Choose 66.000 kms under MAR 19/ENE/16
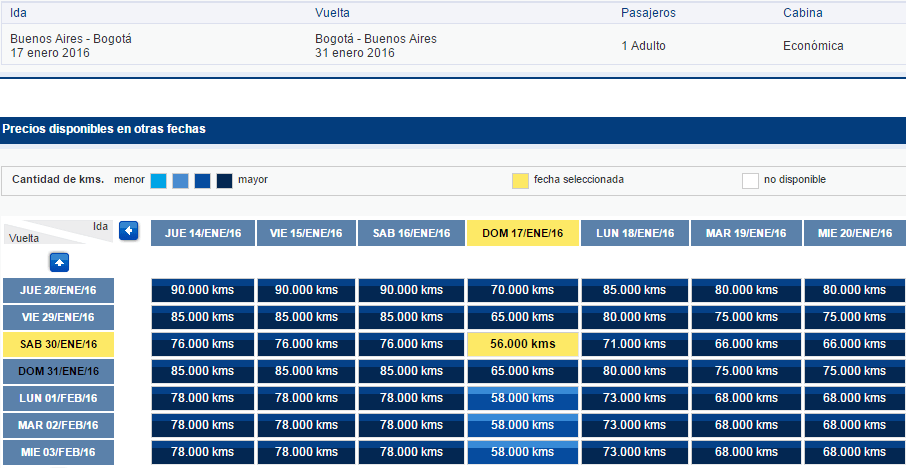Image resolution: width=906 pixels, height=468 pixels. point(747,344)
